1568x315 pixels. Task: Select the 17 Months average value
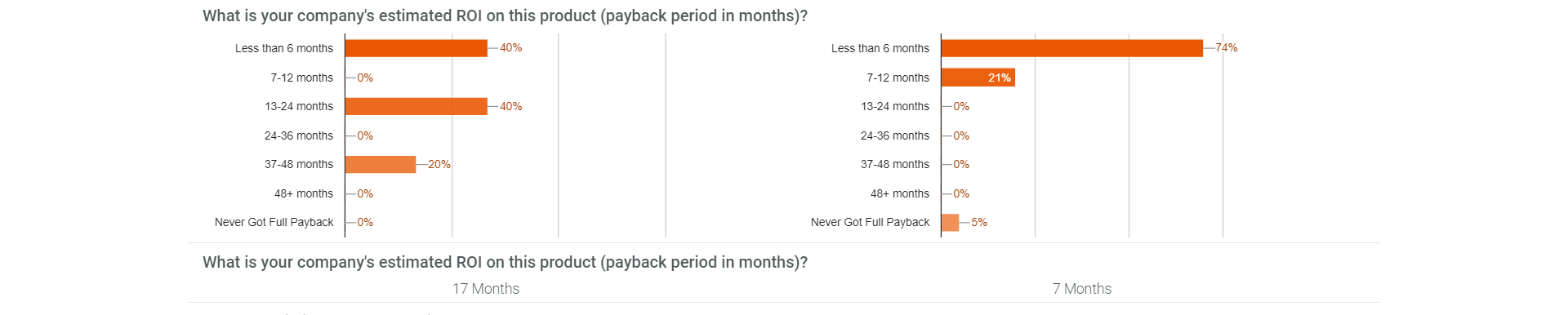tap(486, 289)
